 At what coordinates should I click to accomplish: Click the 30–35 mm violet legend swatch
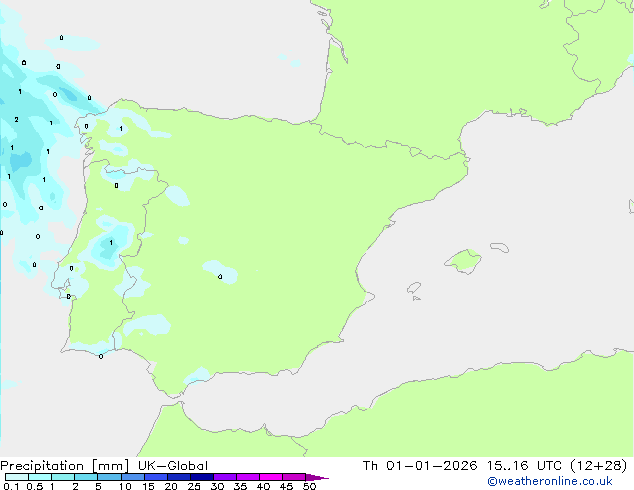225,477
